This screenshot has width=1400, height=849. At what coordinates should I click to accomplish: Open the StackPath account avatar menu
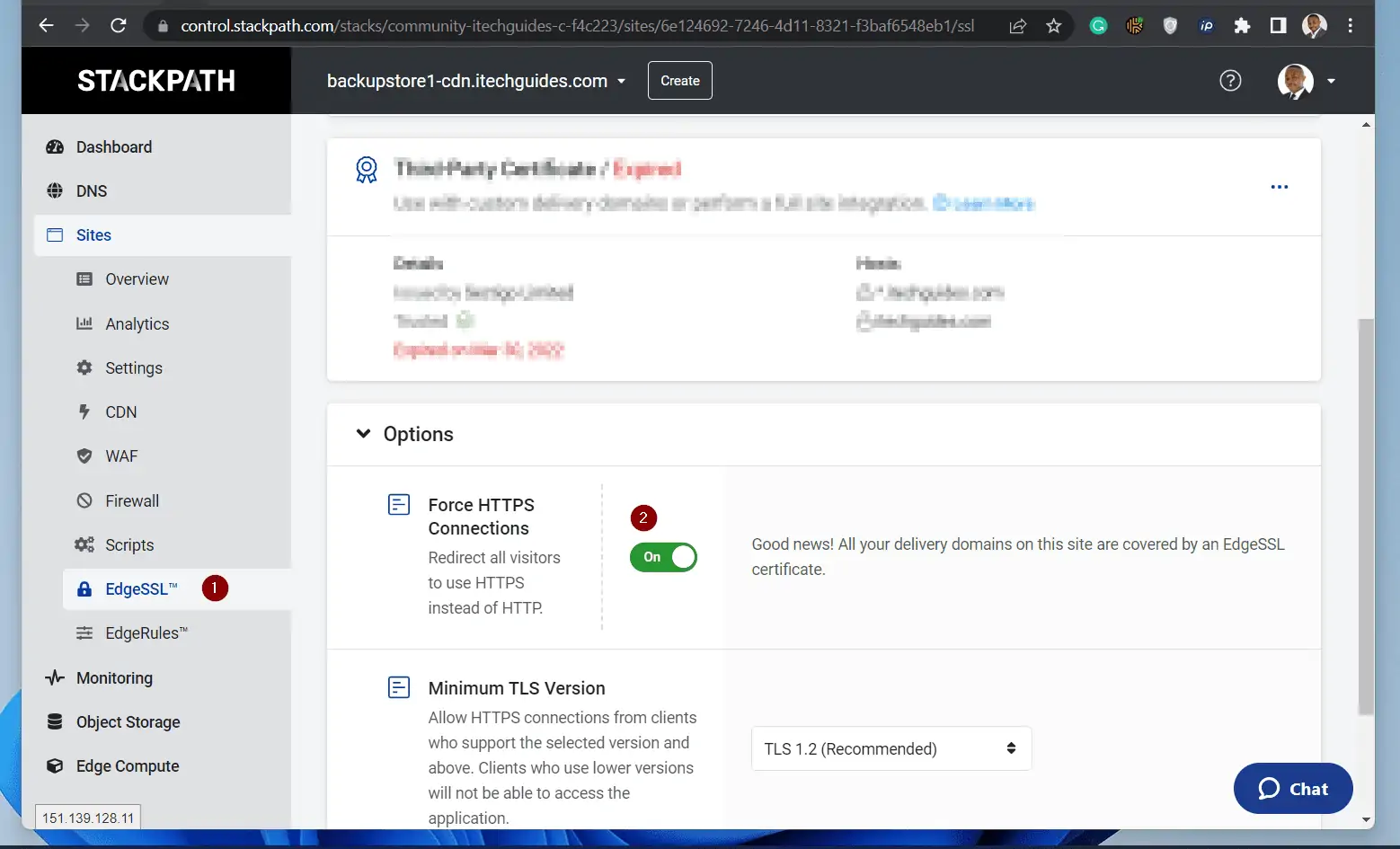1307,81
